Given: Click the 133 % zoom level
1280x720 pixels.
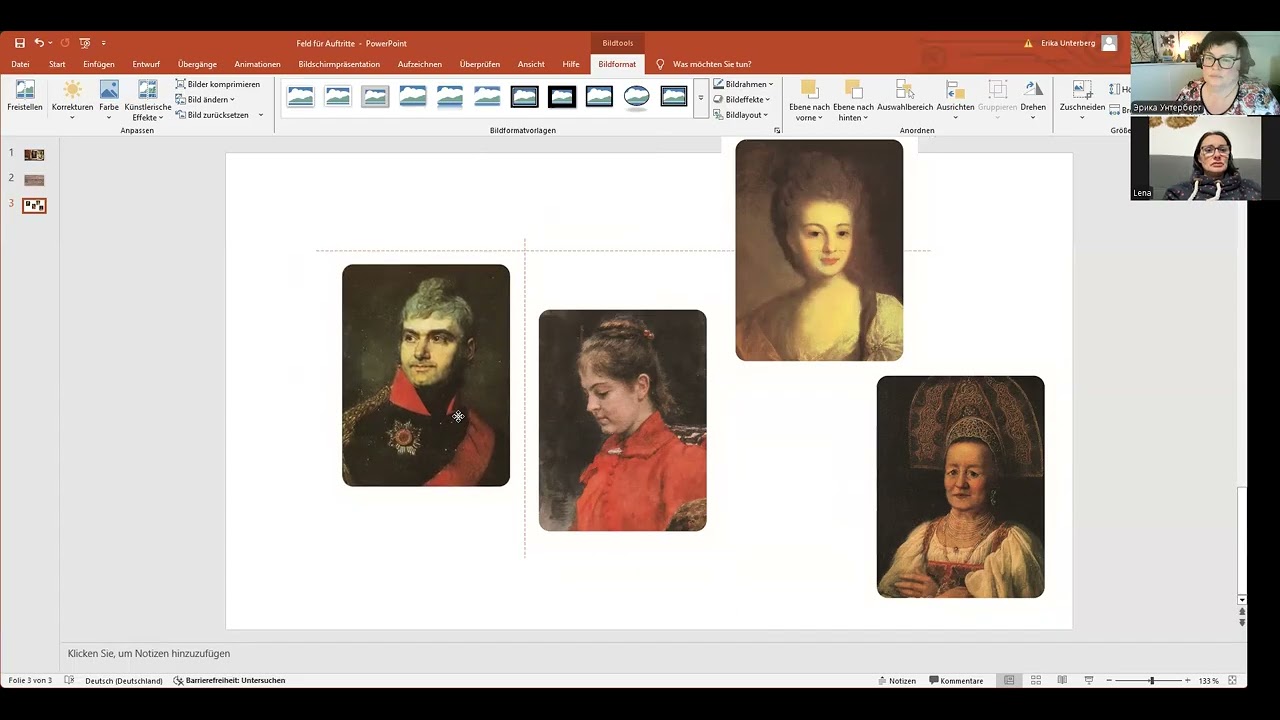Looking at the screenshot, I should pyautogui.click(x=1209, y=681).
